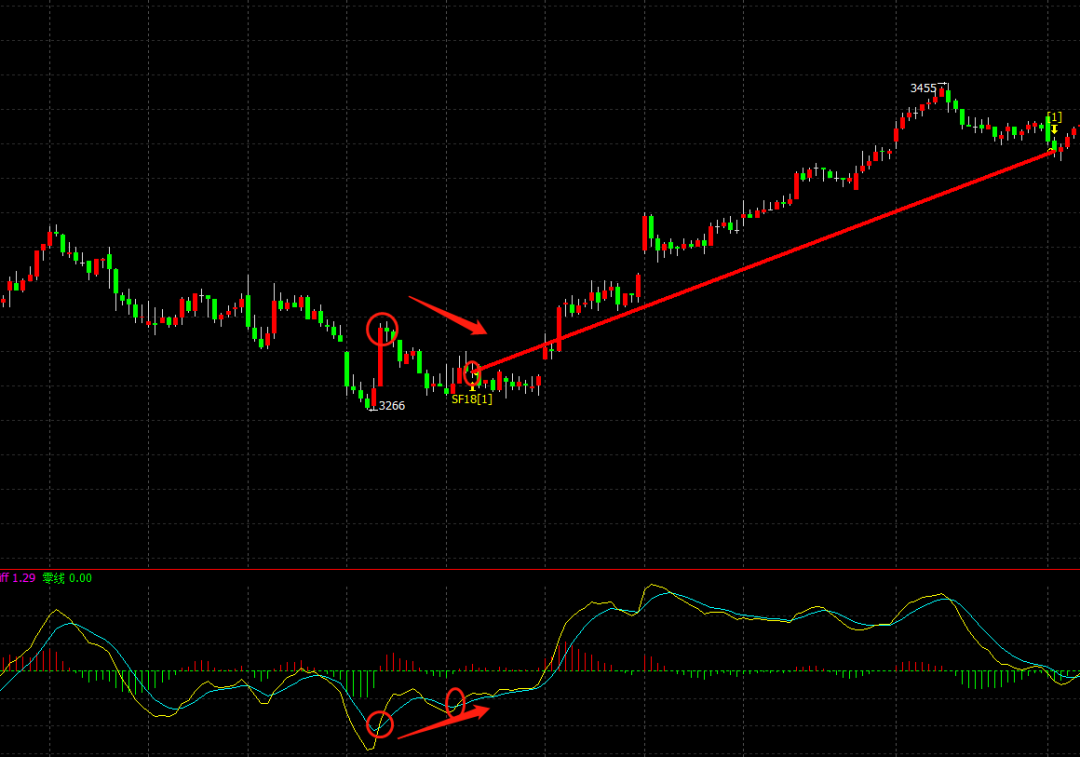Click the yellow [1] label near the chart's right edge
The image size is (1080, 757).
tap(1054, 117)
